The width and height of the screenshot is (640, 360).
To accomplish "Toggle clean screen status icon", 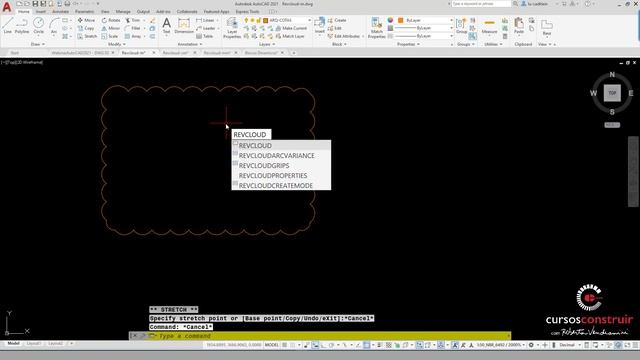I will [627, 345].
